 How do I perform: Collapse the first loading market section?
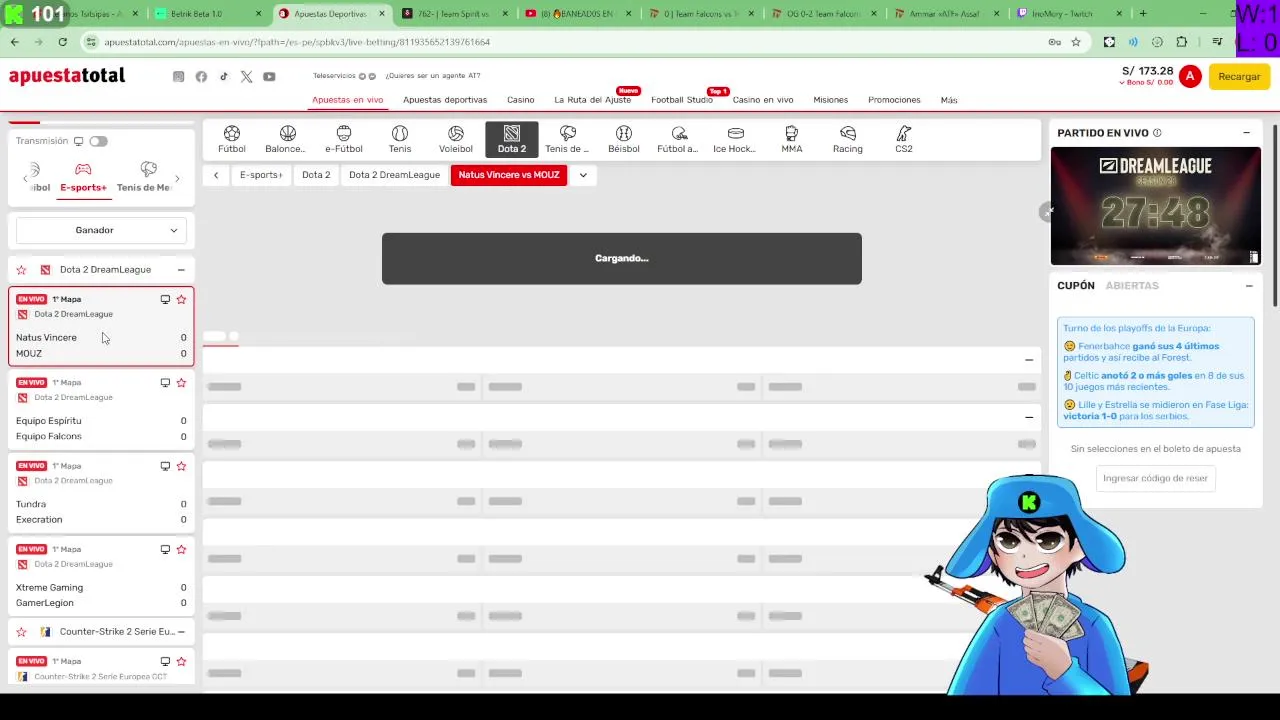click(1029, 360)
